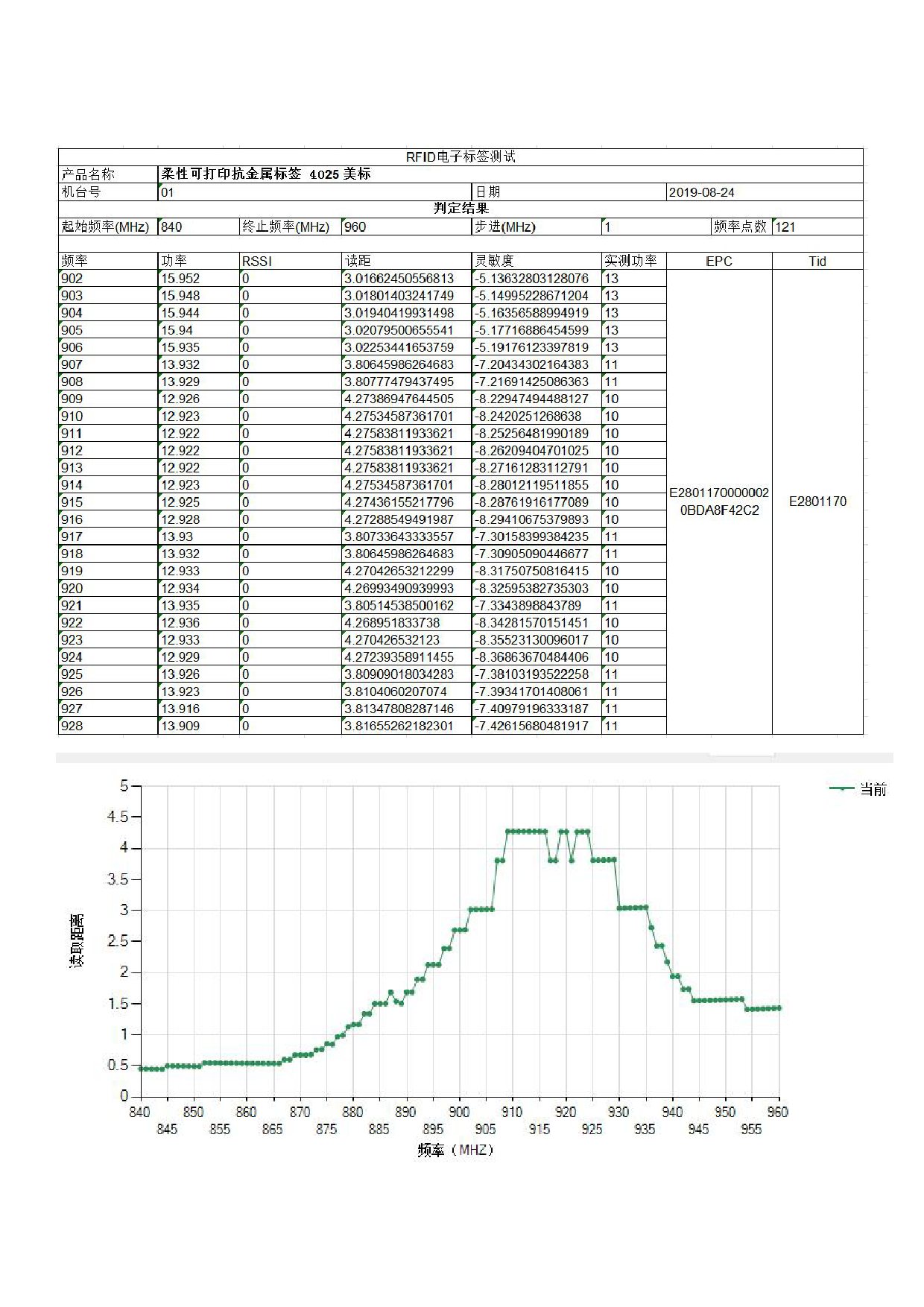Select the 灵敏度 column header
Screen dimensions: 924x1307
(494, 261)
